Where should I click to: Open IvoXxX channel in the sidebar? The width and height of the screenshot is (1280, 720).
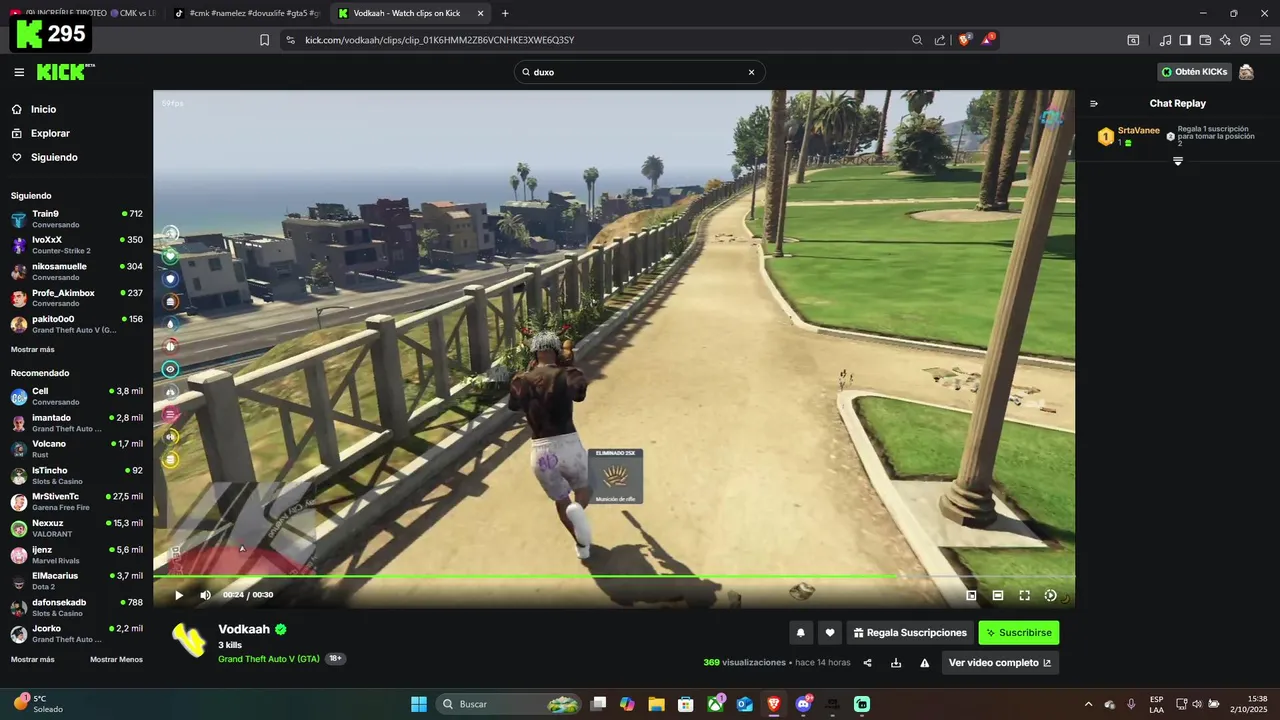[x=76, y=245]
